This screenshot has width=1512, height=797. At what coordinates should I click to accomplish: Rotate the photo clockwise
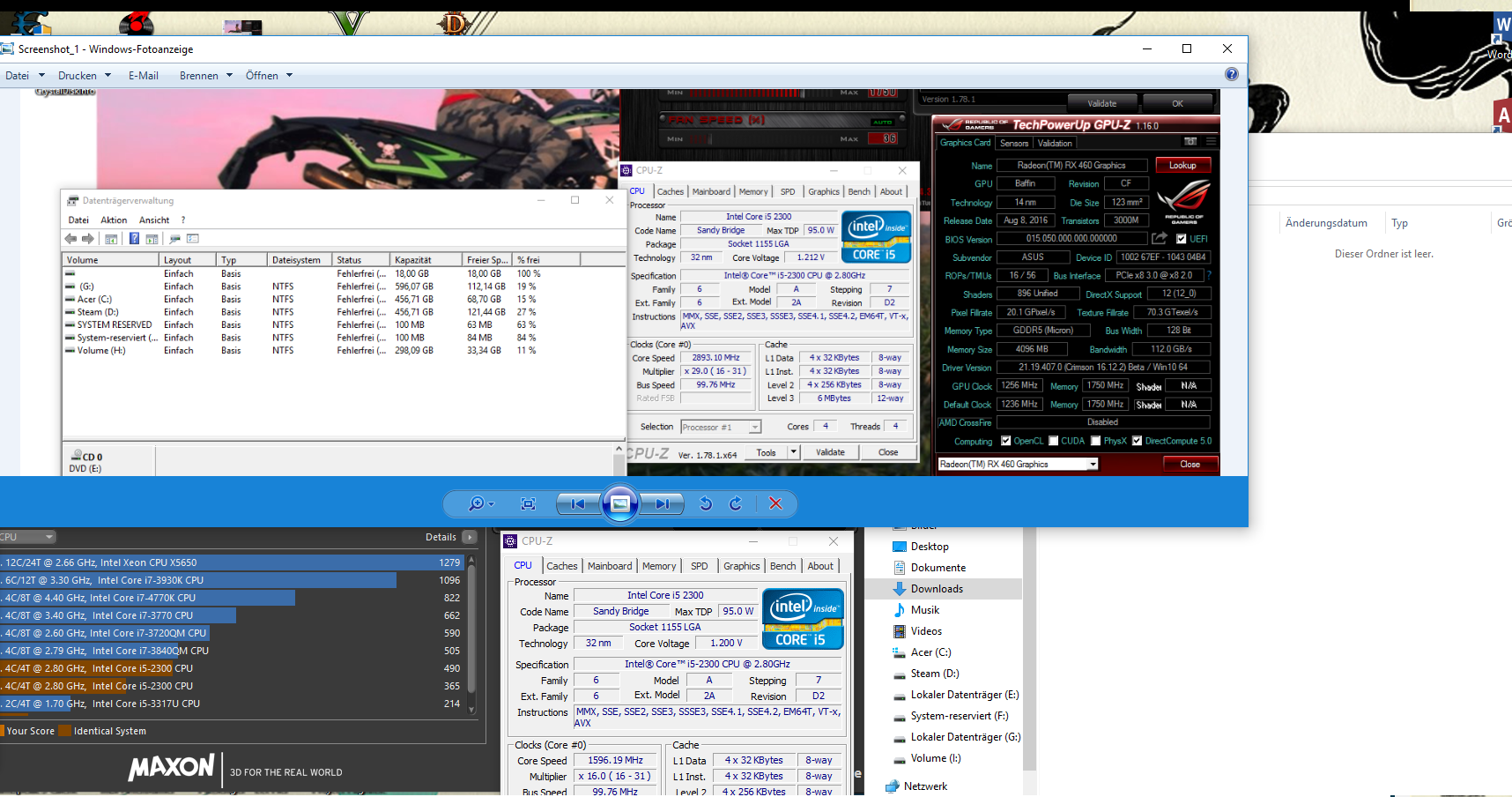(736, 503)
